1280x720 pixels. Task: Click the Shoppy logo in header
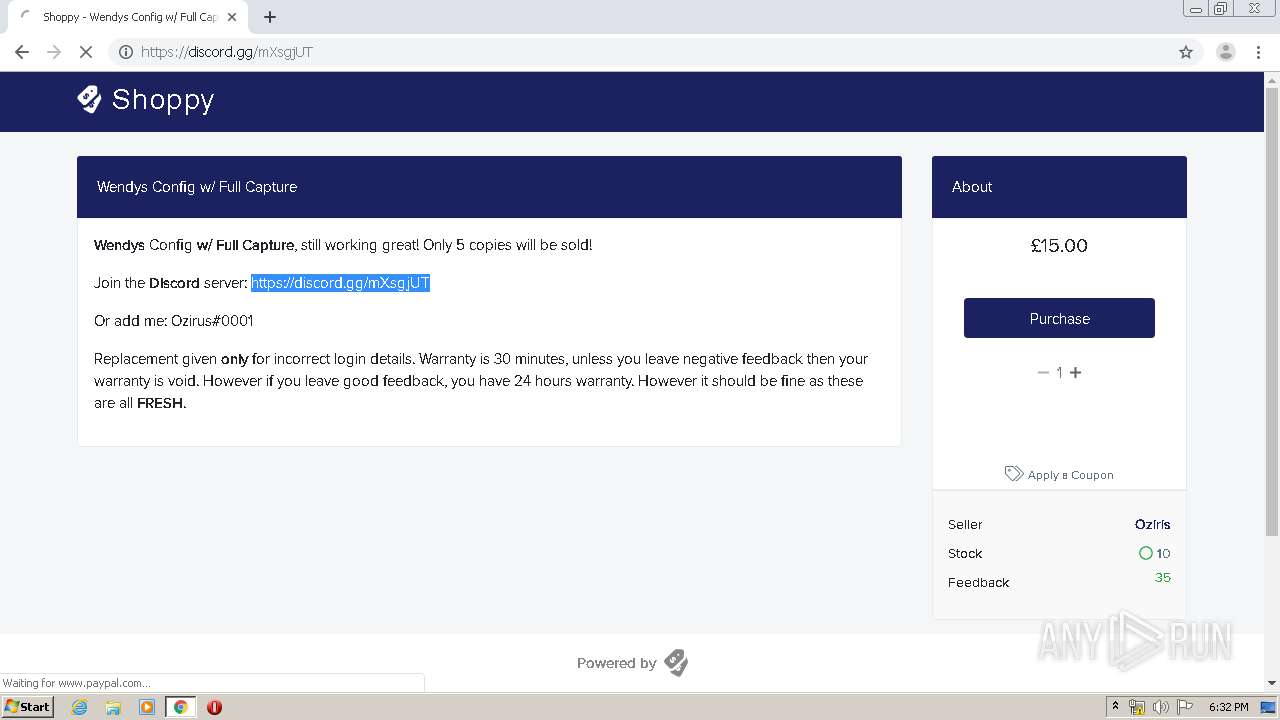146,99
